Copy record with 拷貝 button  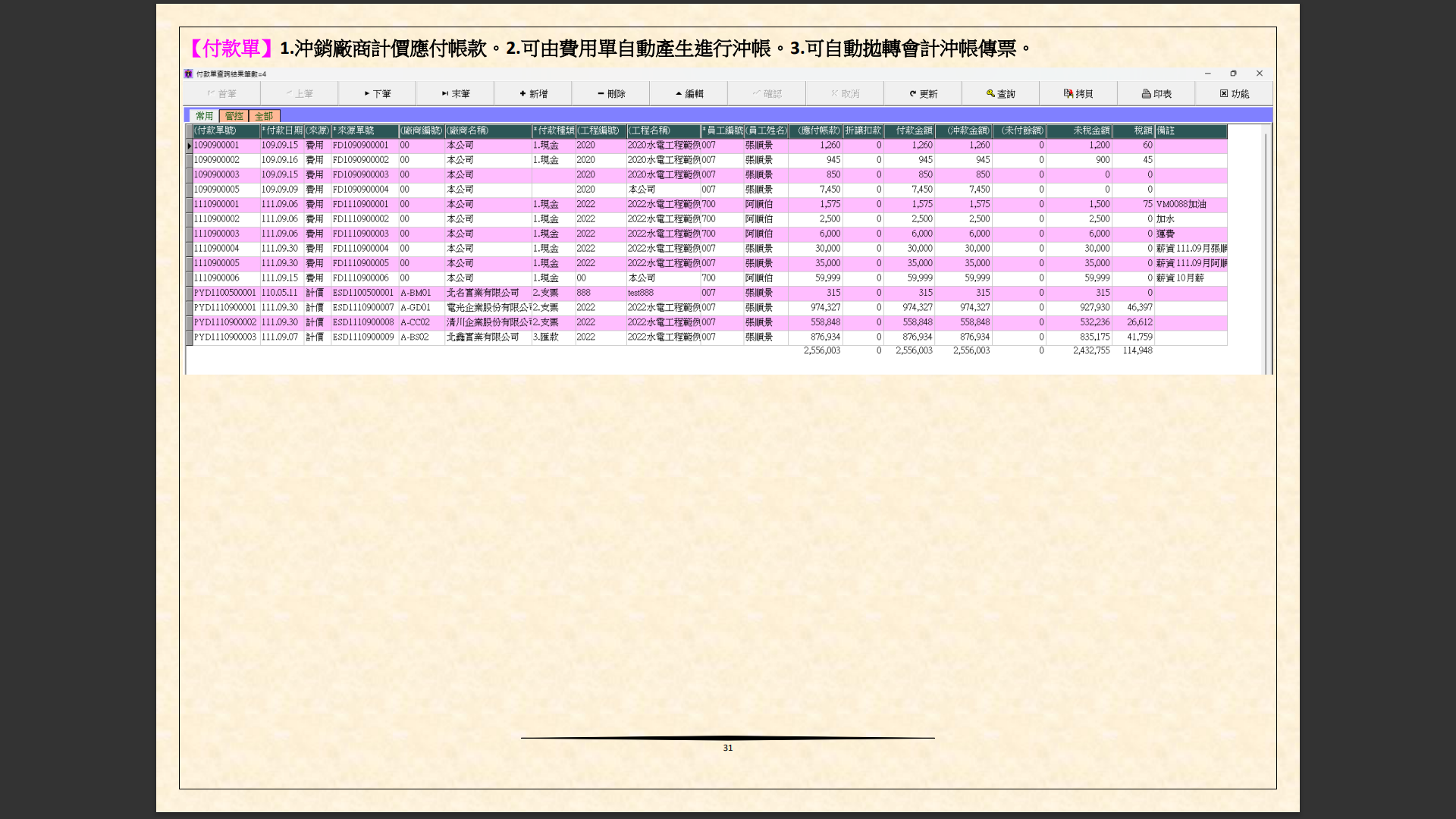[x=1078, y=94]
